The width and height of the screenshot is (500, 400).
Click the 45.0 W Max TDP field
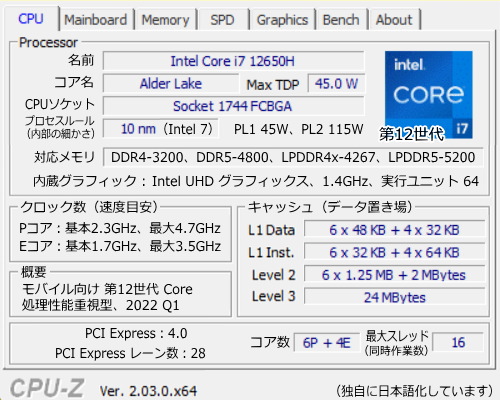coord(336,83)
